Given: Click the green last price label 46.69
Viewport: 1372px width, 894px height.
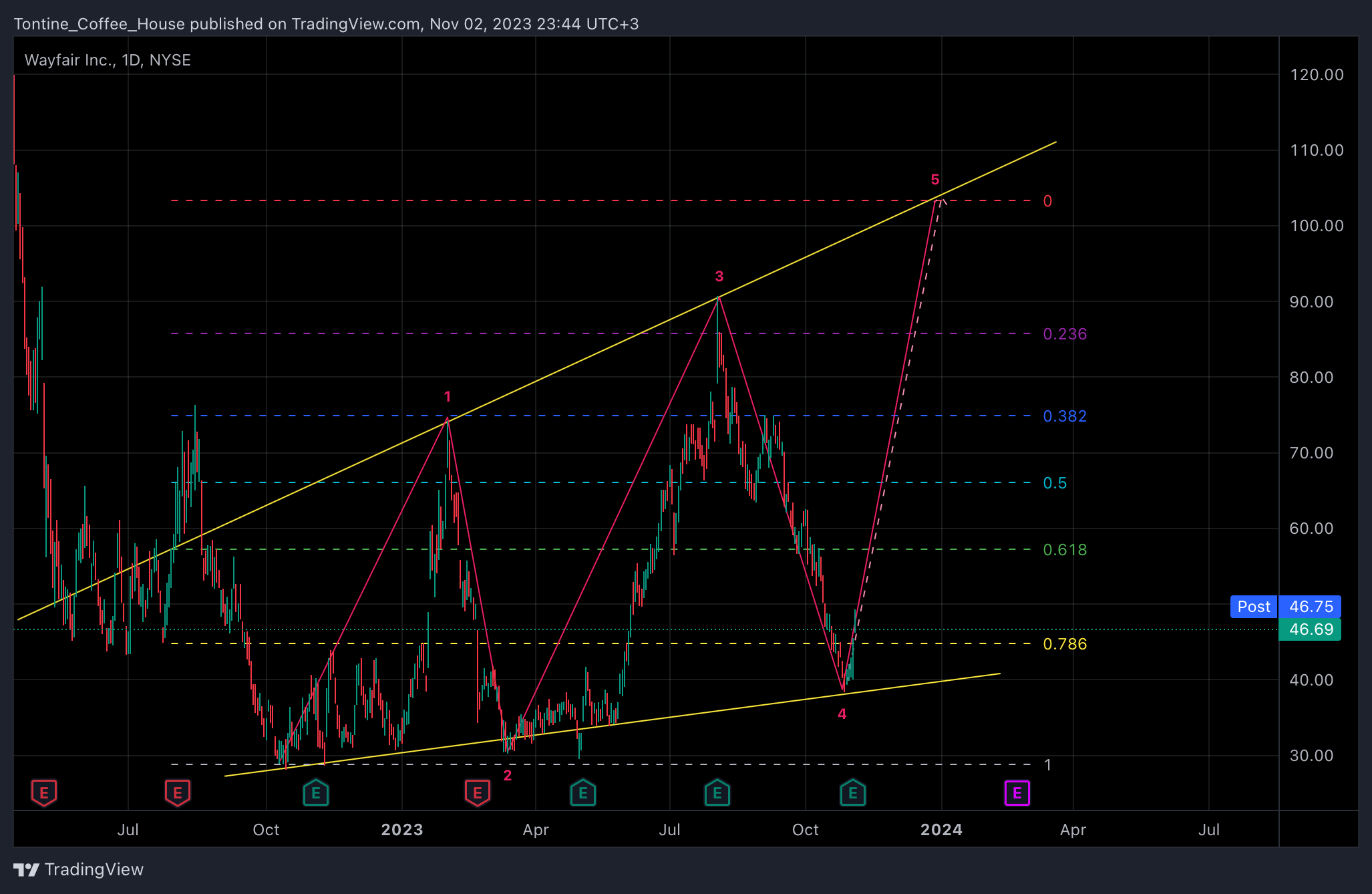Looking at the screenshot, I should (1309, 629).
